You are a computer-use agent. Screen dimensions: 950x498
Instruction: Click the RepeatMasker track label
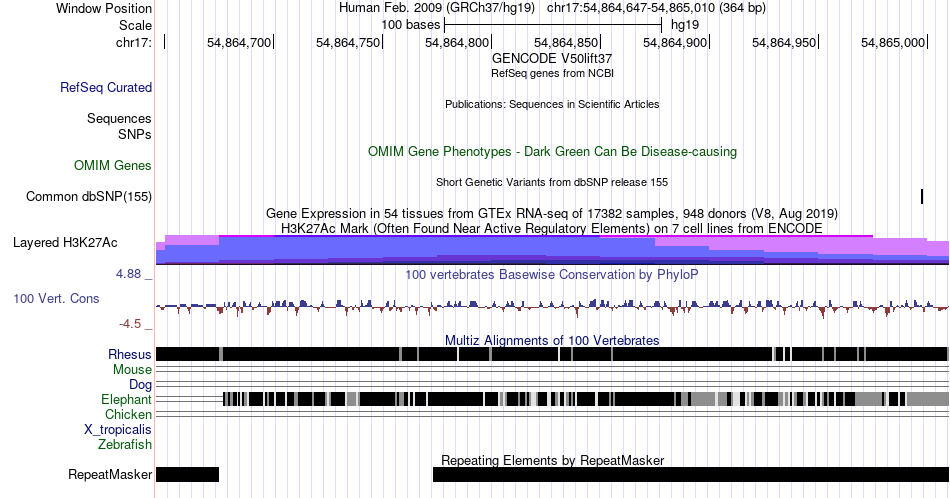[x=110, y=474]
